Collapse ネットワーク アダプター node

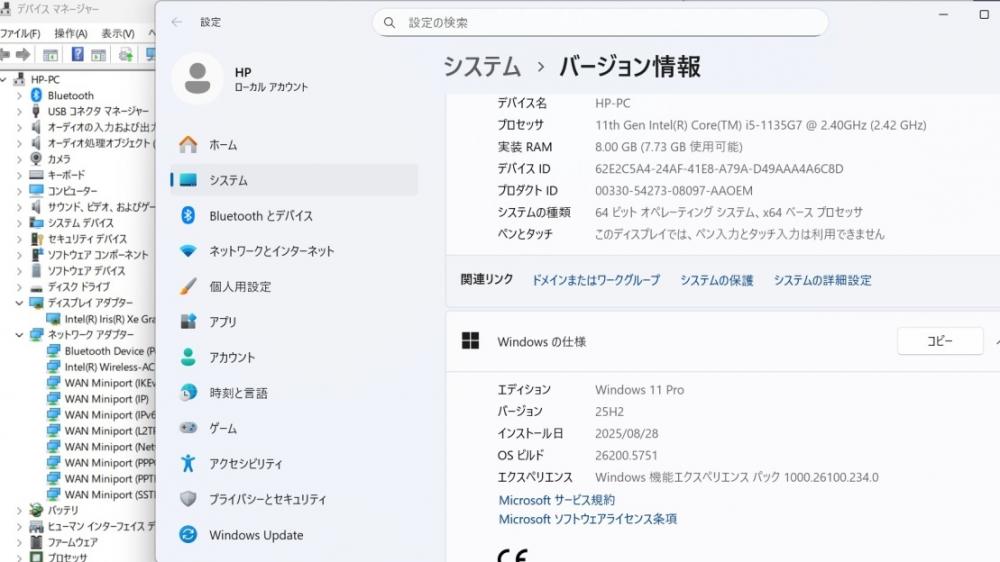tap(19, 334)
